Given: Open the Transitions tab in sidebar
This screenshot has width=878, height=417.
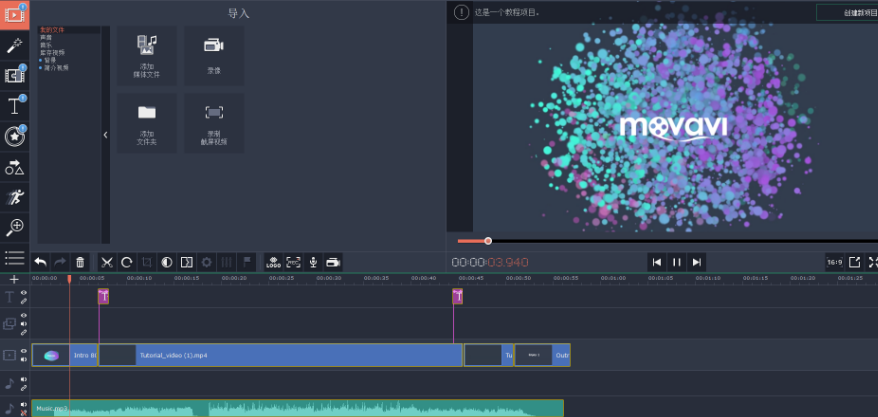Looking at the screenshot, I should (15, 76).
